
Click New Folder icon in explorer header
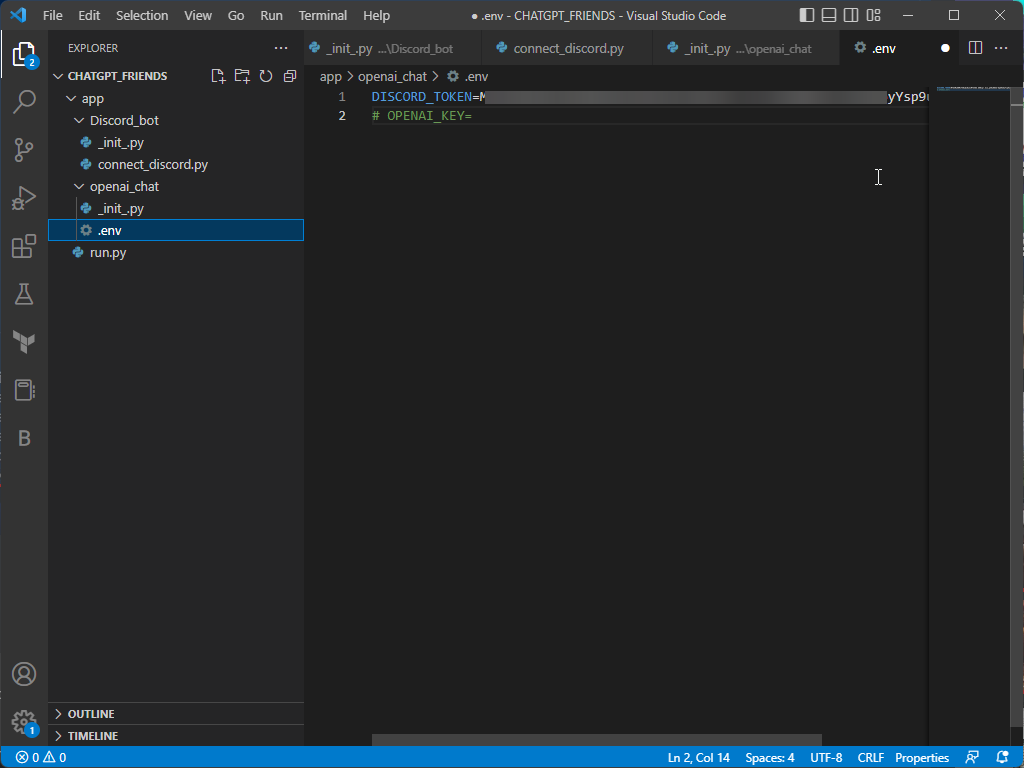pyautogui.click(x=242, y=76)
